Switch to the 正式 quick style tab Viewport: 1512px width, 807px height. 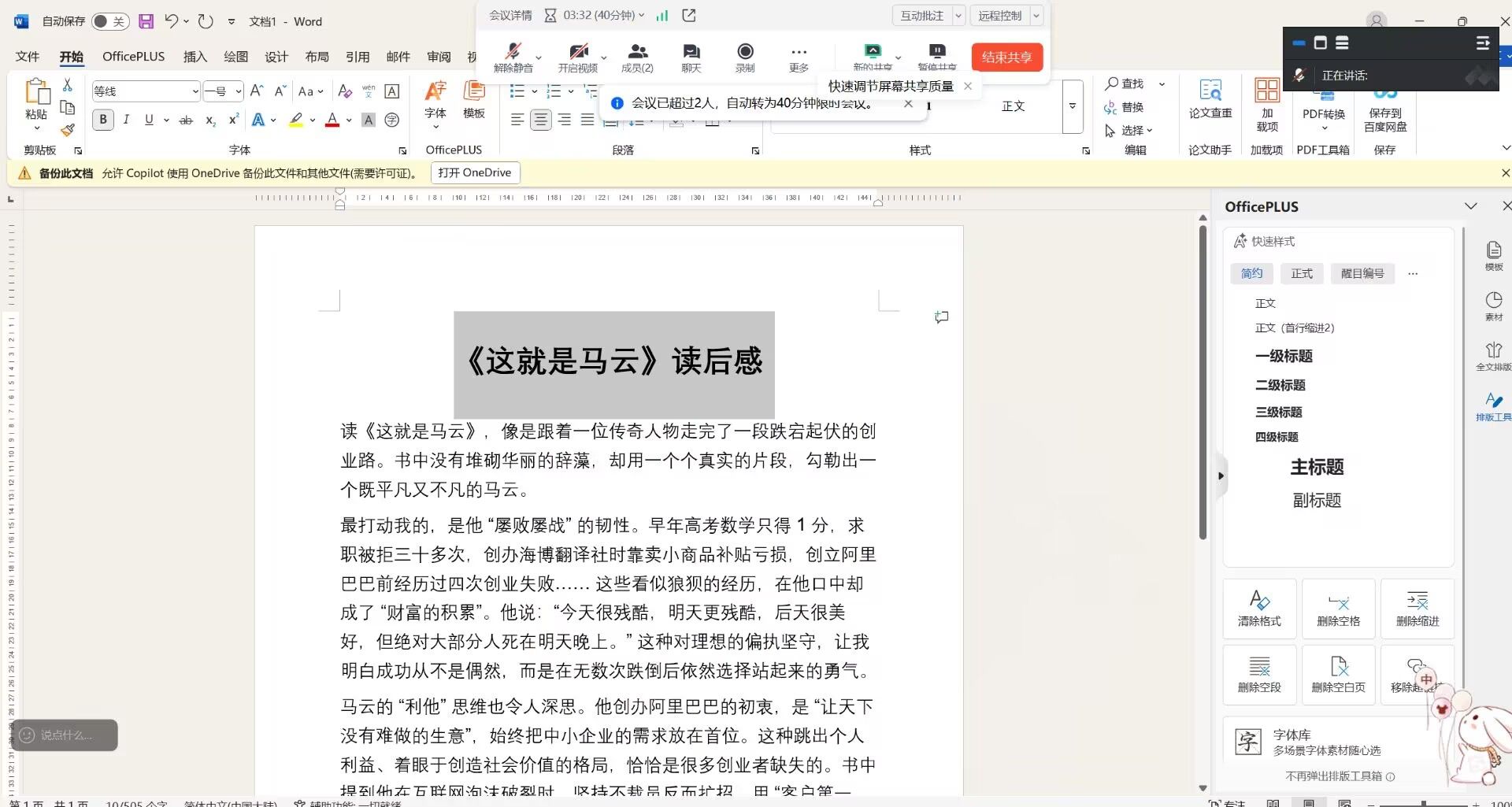(x=1302, y=273)
